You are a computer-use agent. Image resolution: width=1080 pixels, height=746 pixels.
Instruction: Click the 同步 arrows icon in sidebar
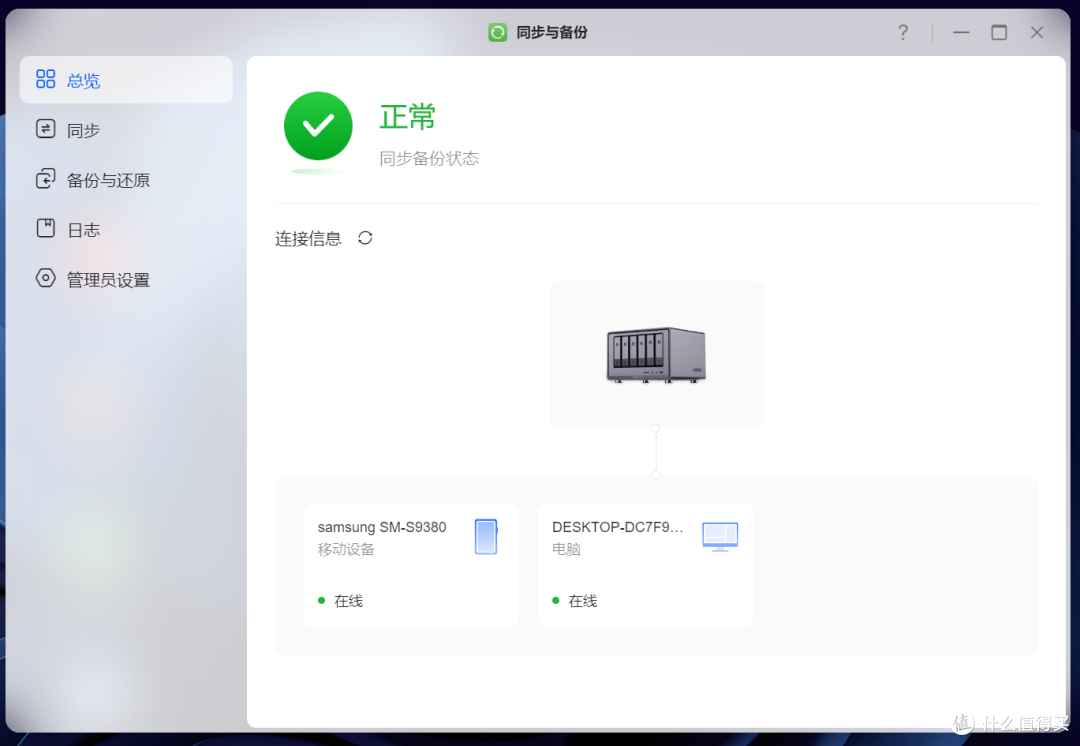coord(45,129)
